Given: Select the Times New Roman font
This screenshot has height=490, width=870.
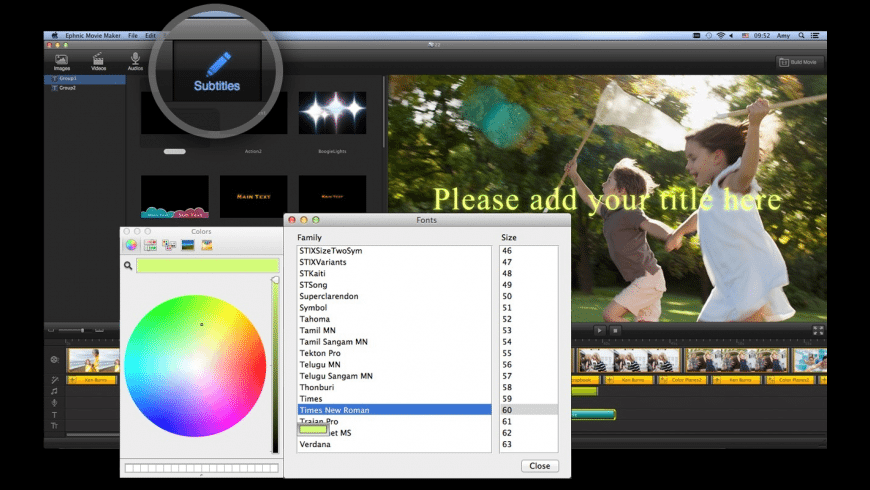Looking at the screenshot, I should (394, 410).
